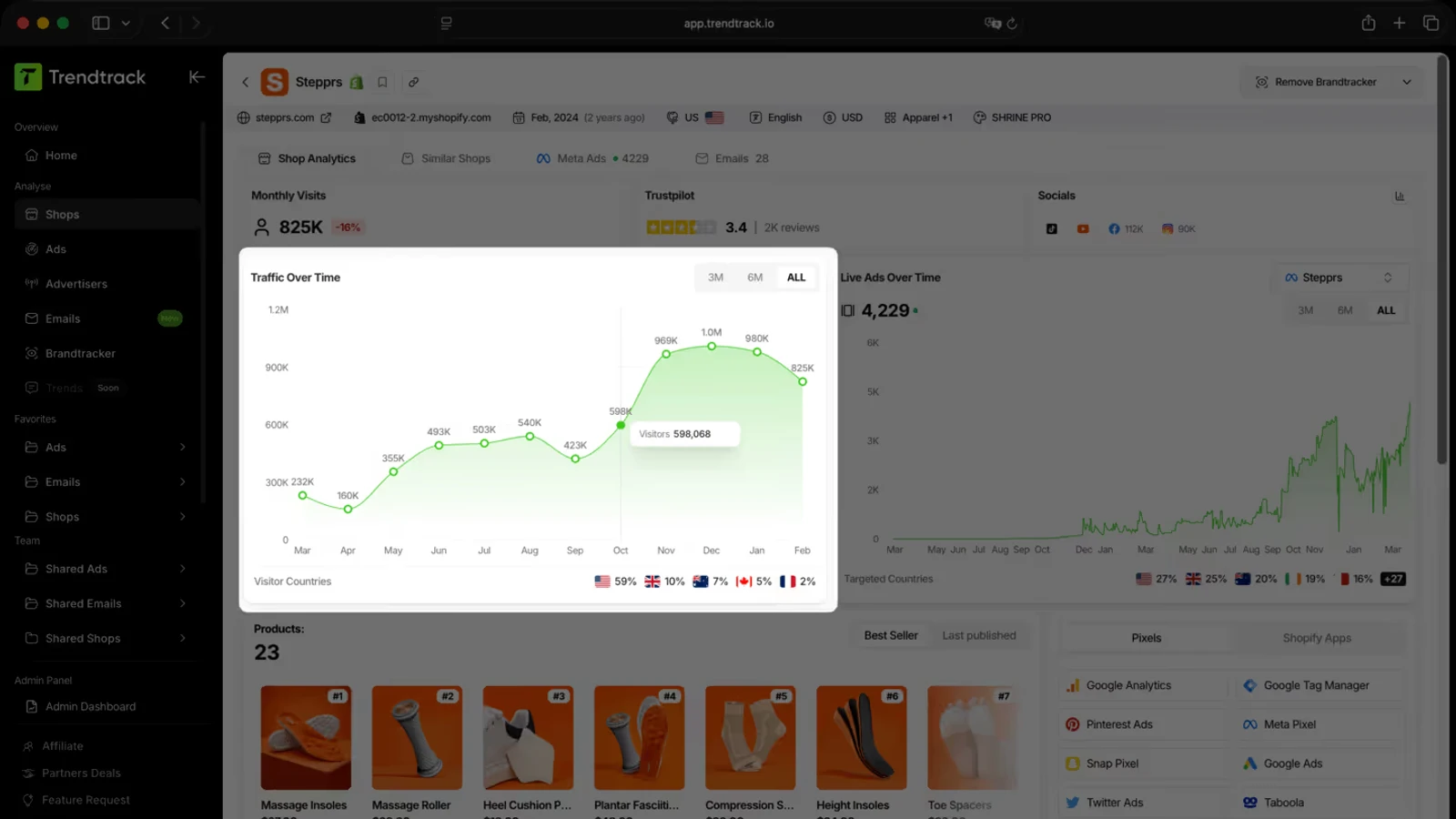1456x819 pixels.
Task: Show 6M range in Live Ads chart
Action: (1345, 310)
